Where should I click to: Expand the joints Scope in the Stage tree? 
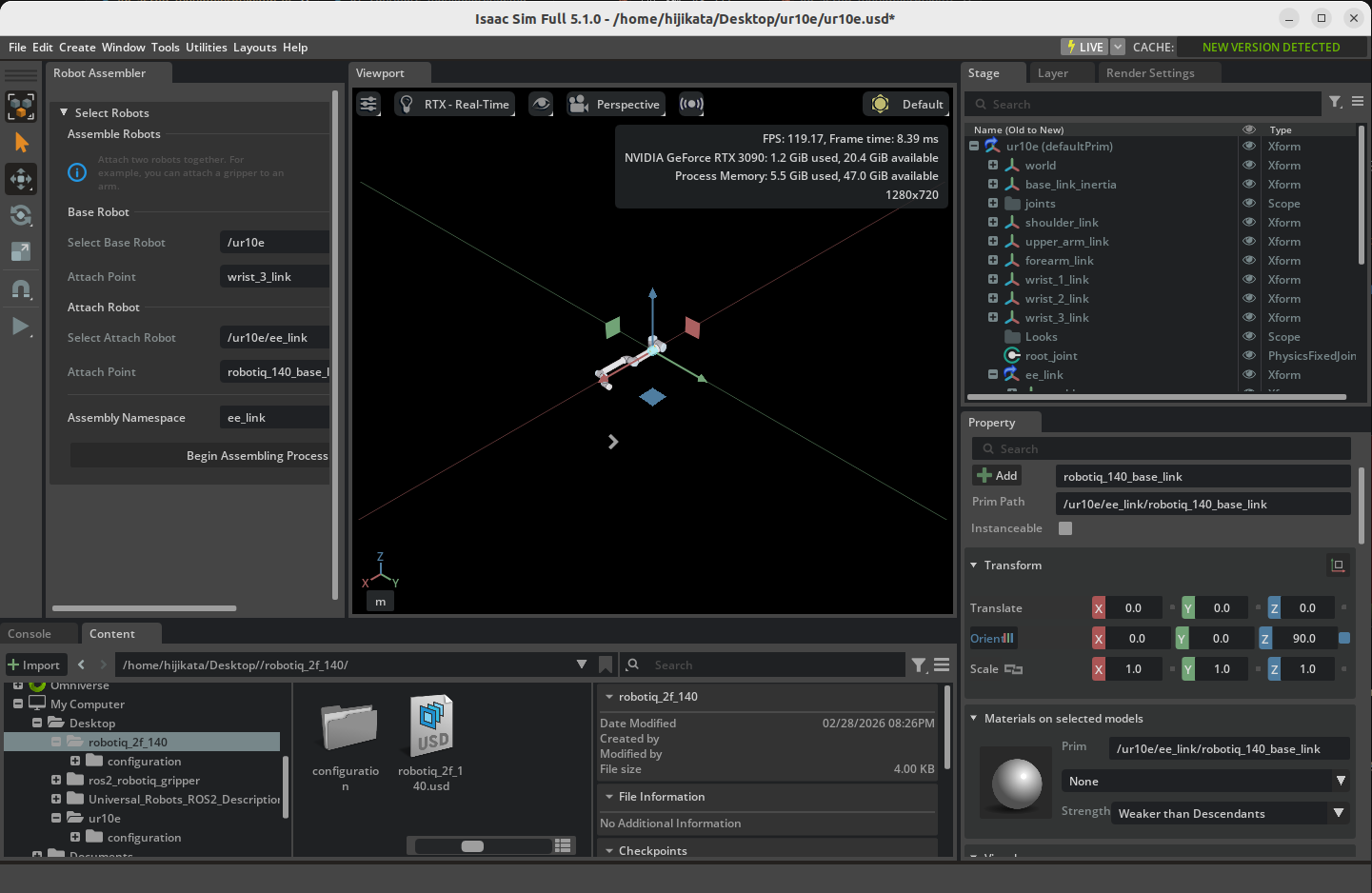992,203
